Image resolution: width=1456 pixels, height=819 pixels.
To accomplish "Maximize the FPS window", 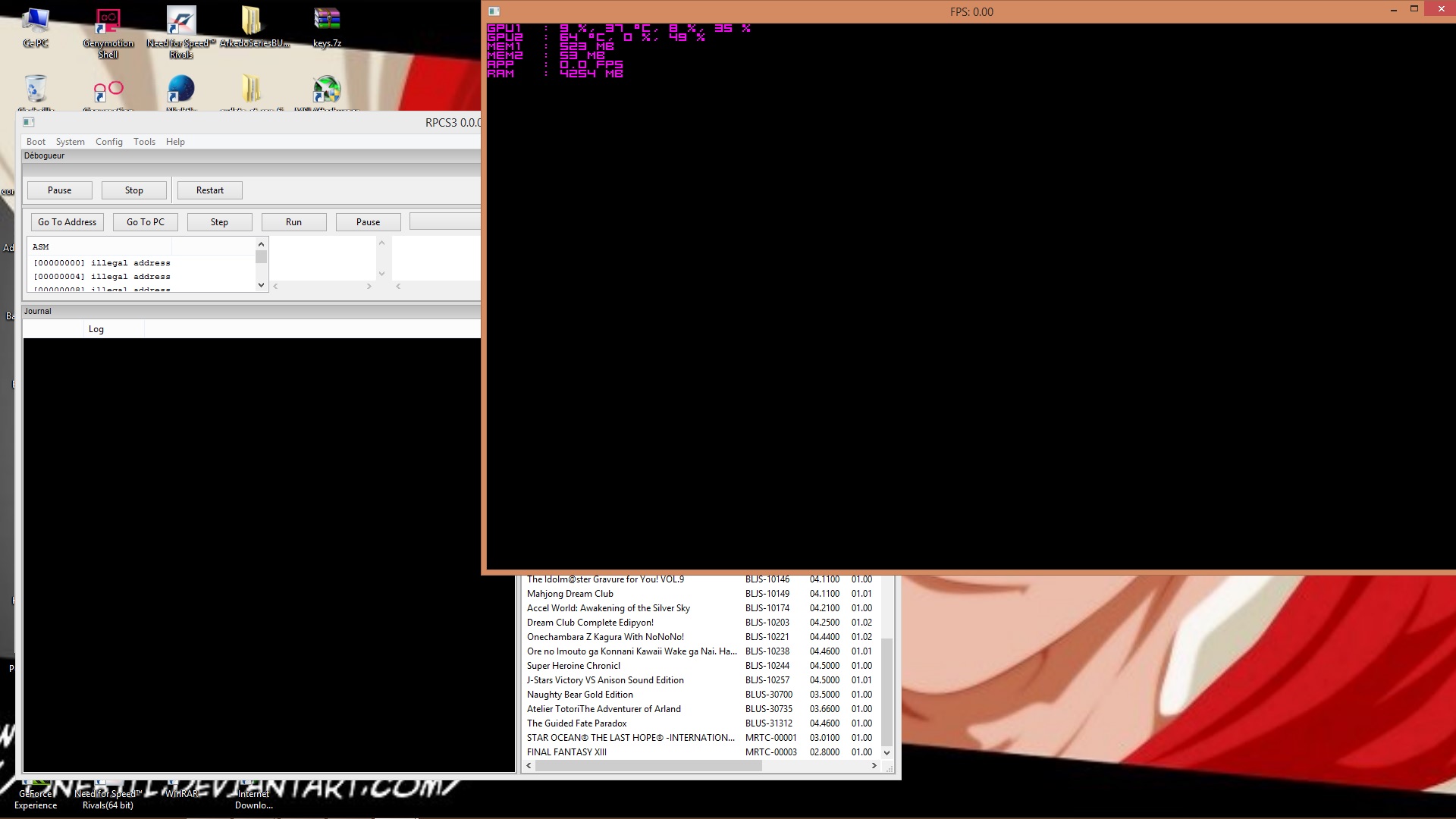I will pyautogui.click(x=1414, y=9).
